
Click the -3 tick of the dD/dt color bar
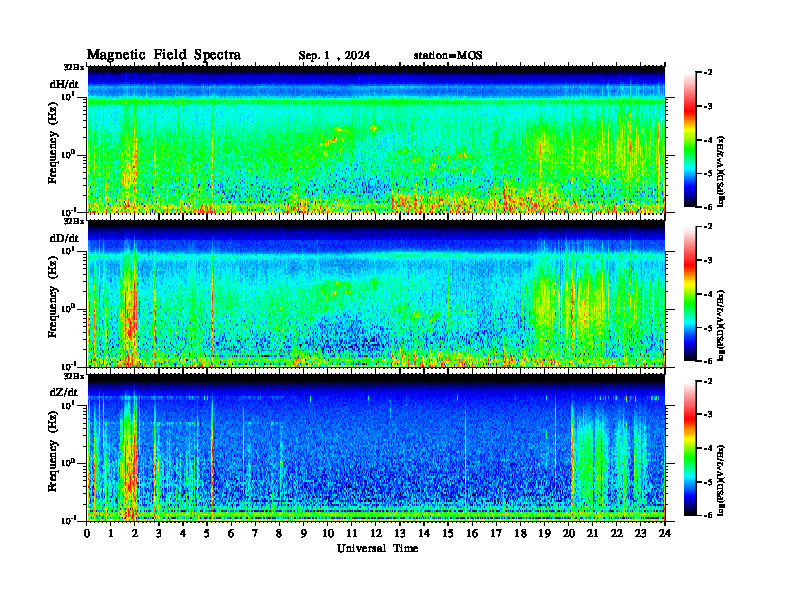tap(707, 261)
